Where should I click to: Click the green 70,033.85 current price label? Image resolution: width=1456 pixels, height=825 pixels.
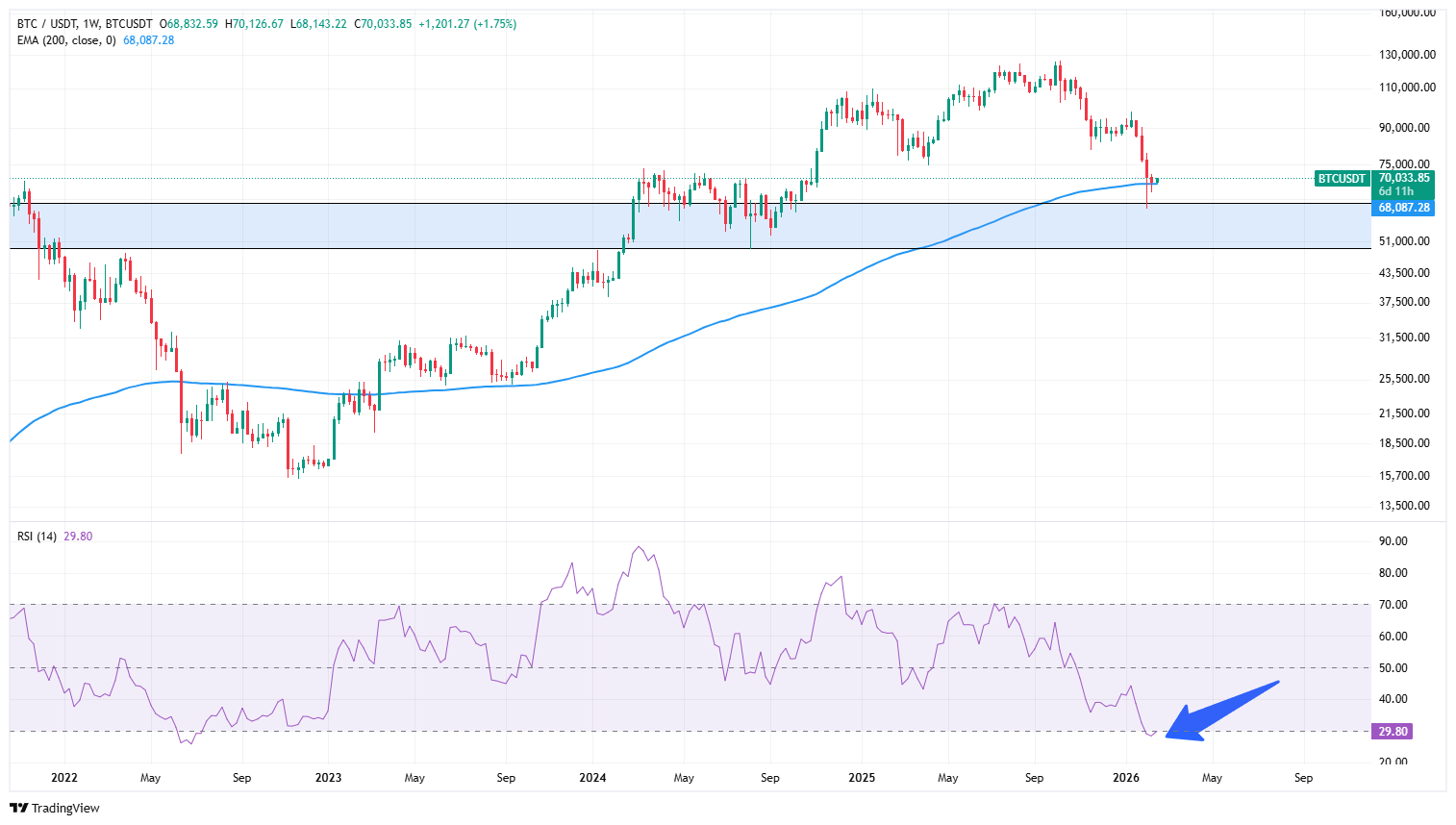[x=1404, y=178]
